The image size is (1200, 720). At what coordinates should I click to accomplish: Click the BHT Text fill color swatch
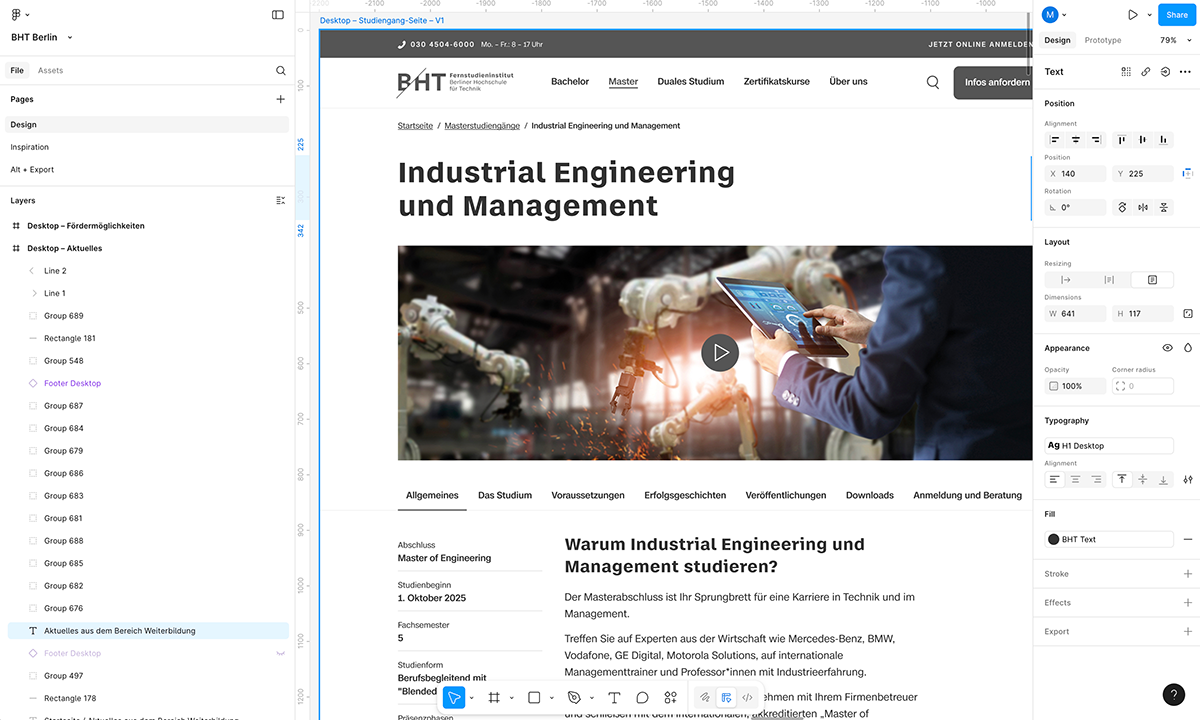1053,539
